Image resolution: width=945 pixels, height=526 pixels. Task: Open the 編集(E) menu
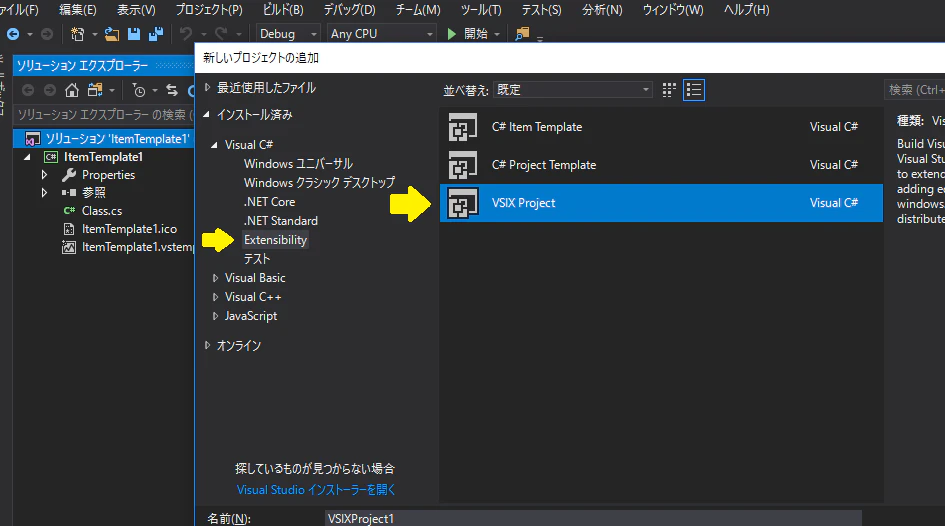[x=78, y=10]
